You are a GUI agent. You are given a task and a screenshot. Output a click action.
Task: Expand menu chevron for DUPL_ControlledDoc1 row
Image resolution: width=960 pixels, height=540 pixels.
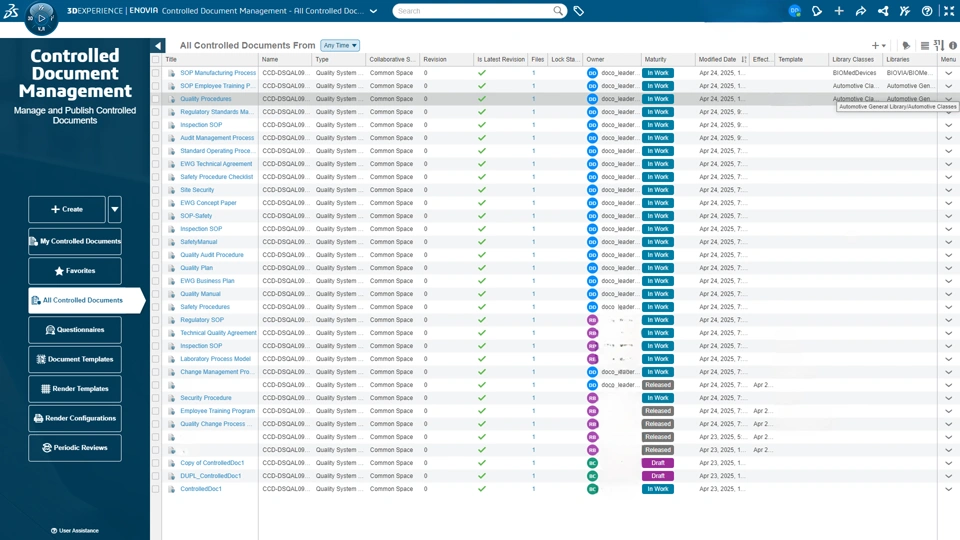(x=948, y=476)
